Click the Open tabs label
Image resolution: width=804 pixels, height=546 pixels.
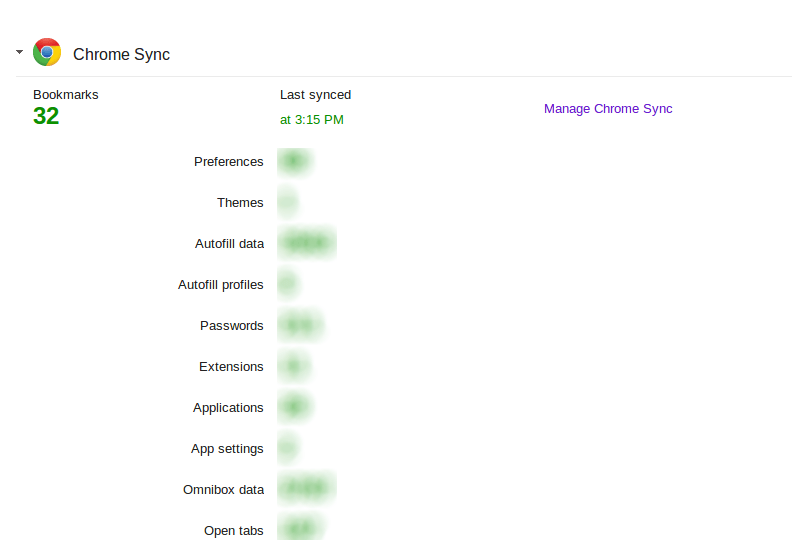tap(234, 531)
